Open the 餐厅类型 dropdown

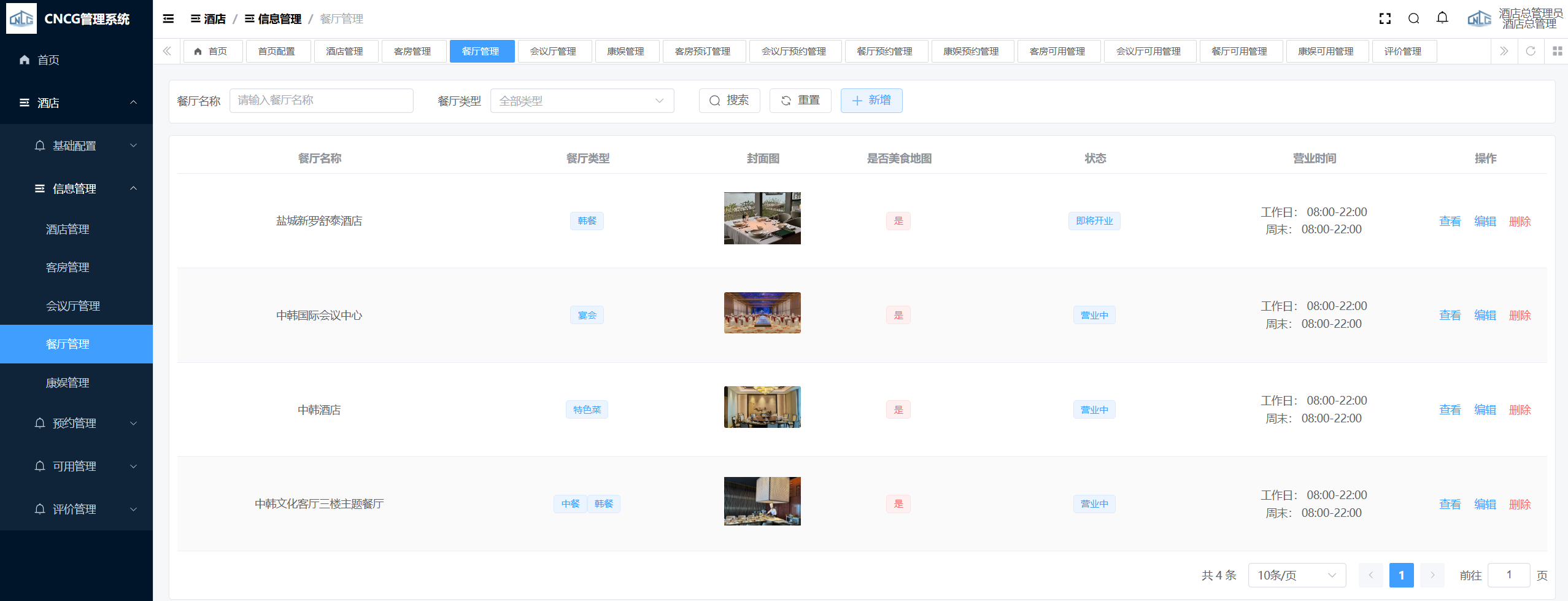tap(581, 101)
